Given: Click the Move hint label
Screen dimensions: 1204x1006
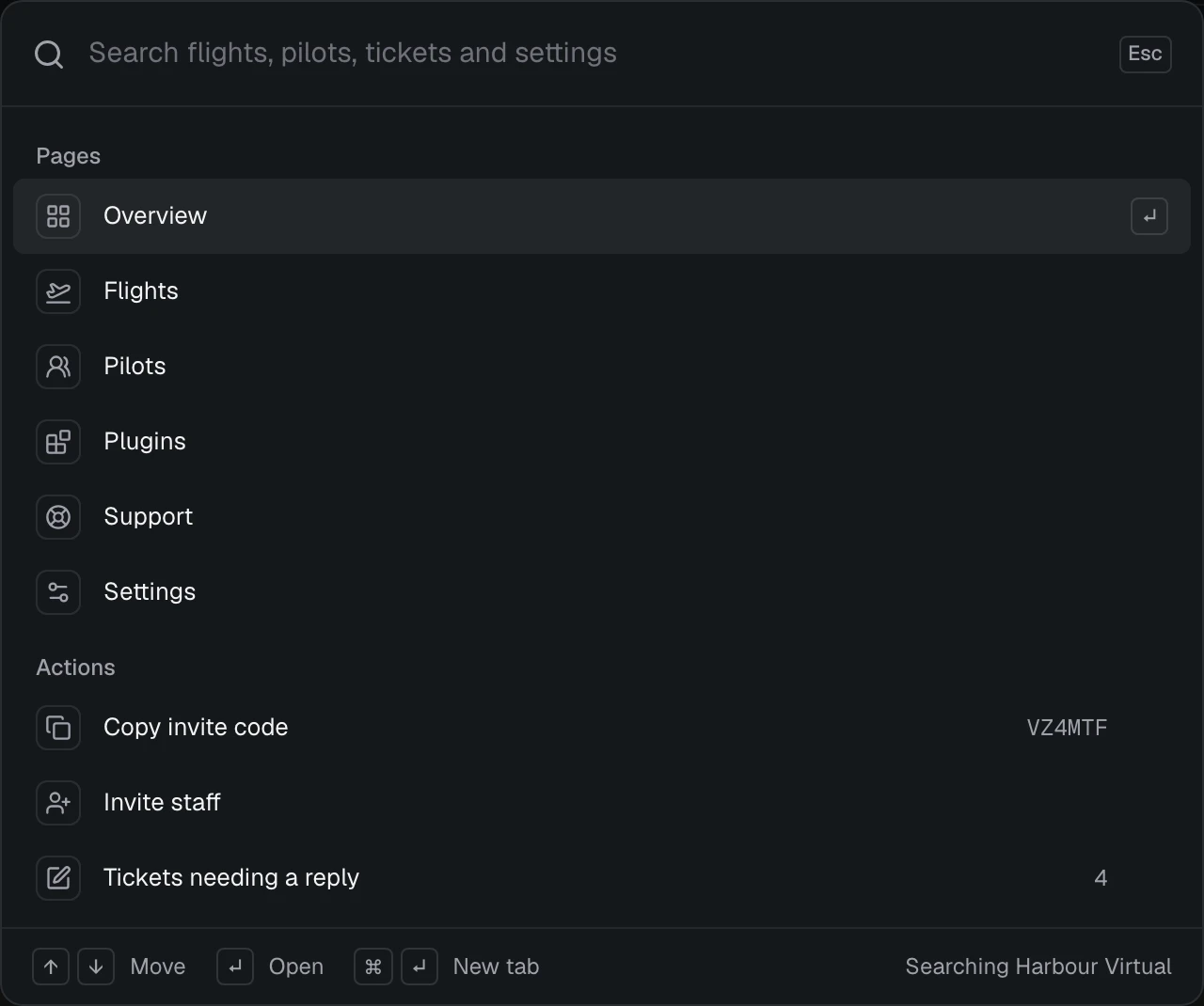Looking at the screenshot, I should click(158, 967).
